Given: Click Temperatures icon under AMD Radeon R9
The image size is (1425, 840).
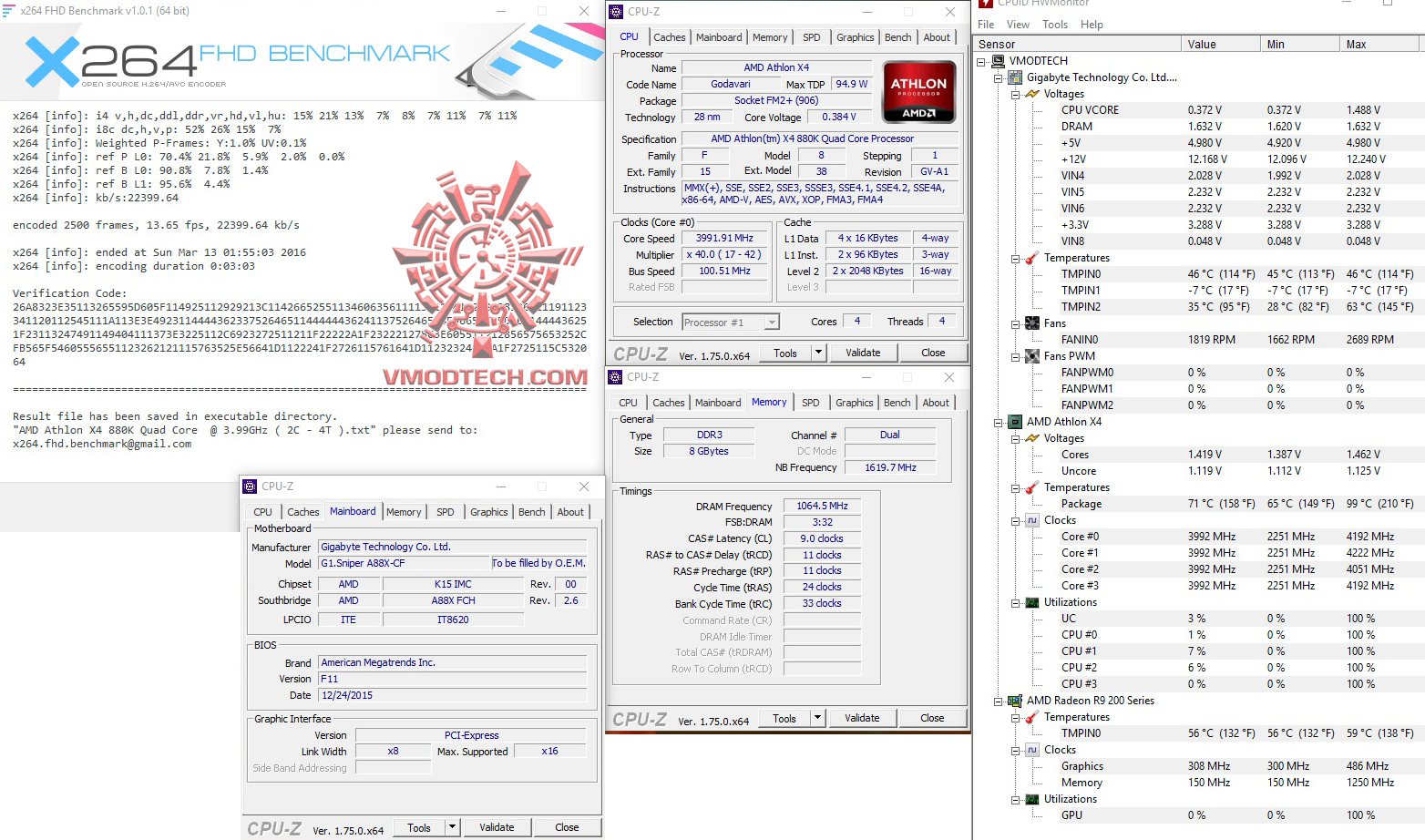Looking at the screenshot, I should pos(1032,717).
